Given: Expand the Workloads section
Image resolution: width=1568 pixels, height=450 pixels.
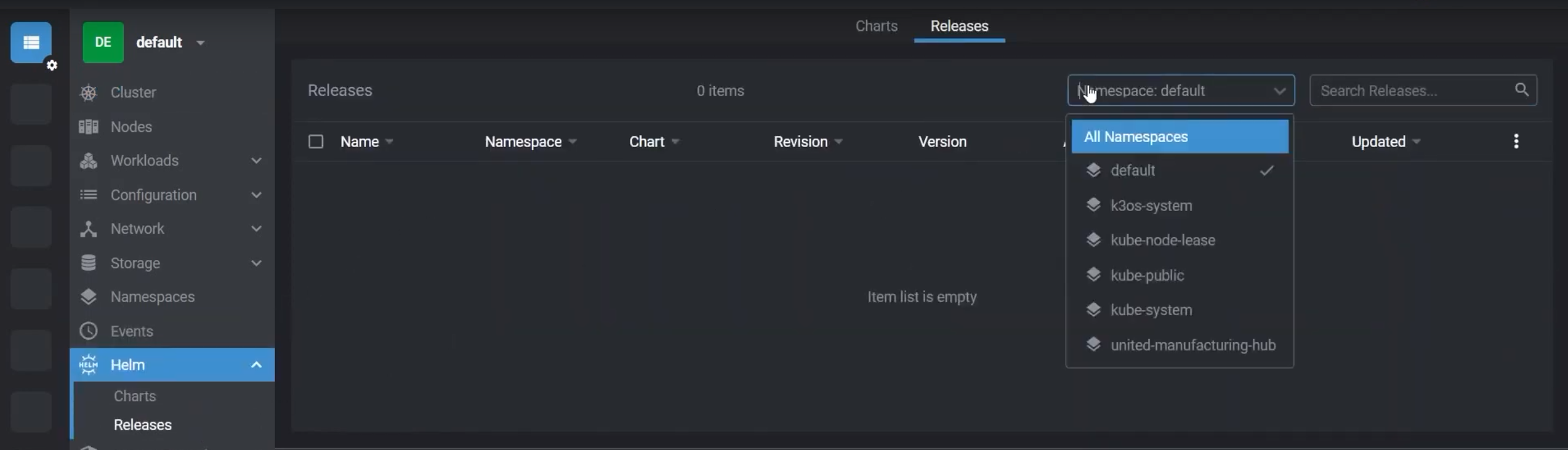Looking at the screenshot, I should pyautogui.click(x=256, y=161).
